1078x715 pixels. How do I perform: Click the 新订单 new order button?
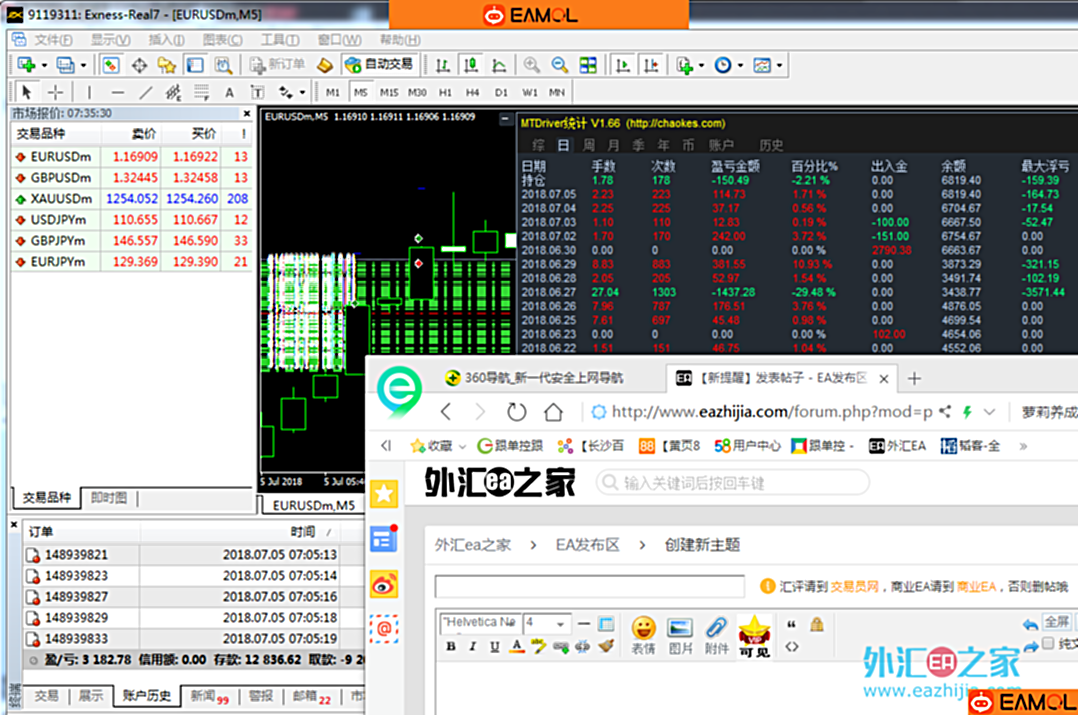tap(278, 65)
